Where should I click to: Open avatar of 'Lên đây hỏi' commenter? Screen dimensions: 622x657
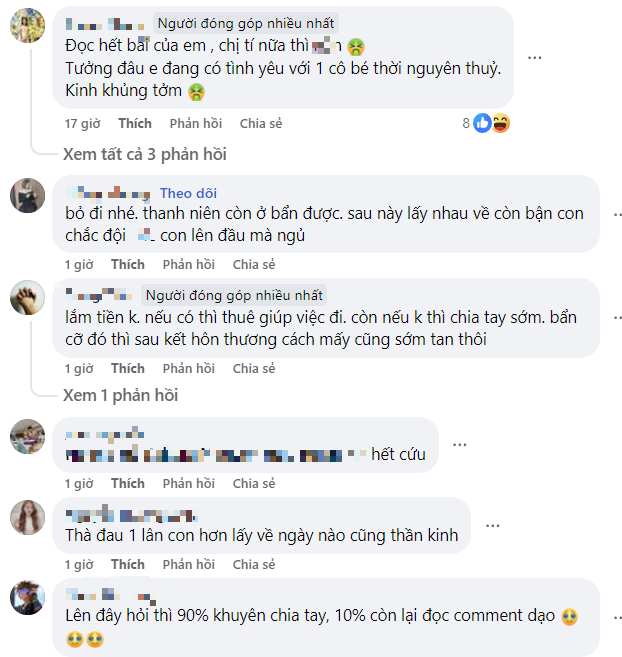point(27,598)
